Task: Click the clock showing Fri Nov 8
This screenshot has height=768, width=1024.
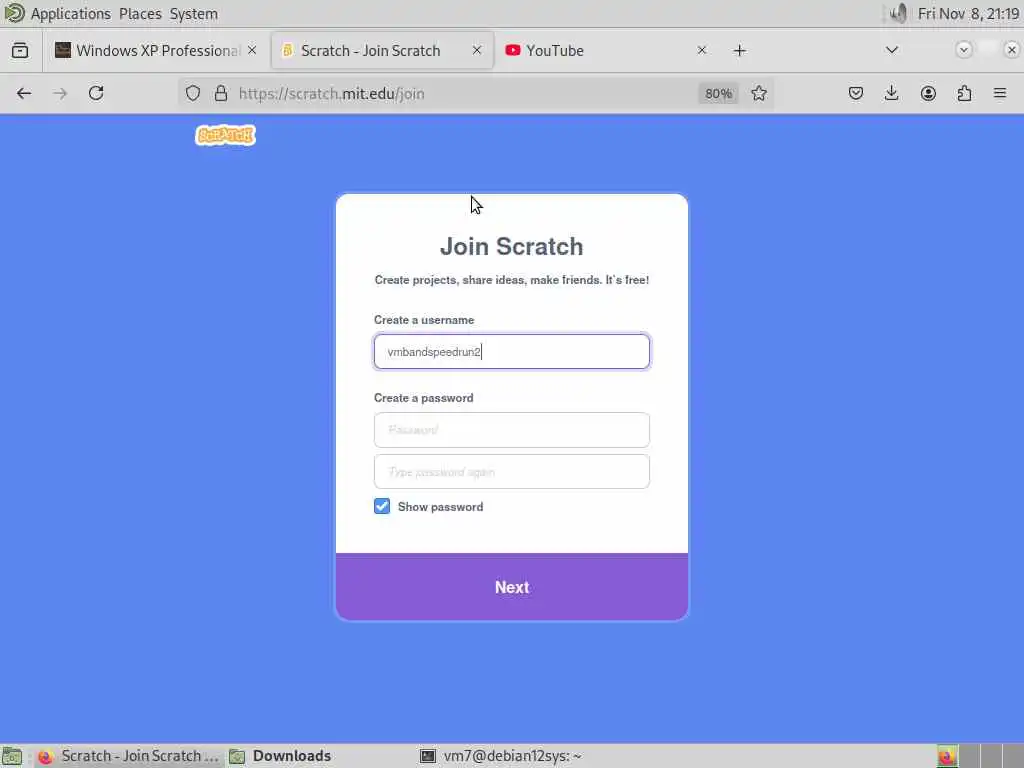Action: (968, 14)
